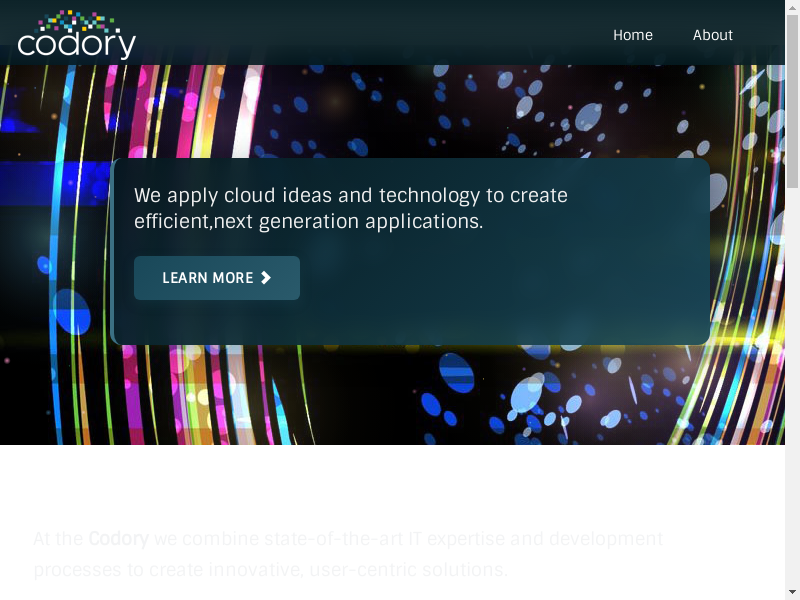800x600 pixels.
Task: Click the scrollbar down arrow
Action: 792,593
